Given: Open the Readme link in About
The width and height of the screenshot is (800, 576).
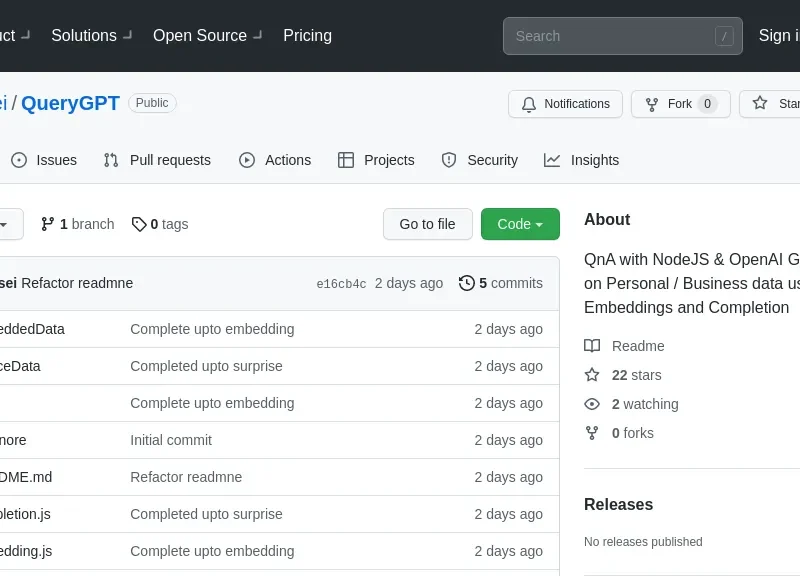Looking at the screenshot, I should (x=624, y=346).
